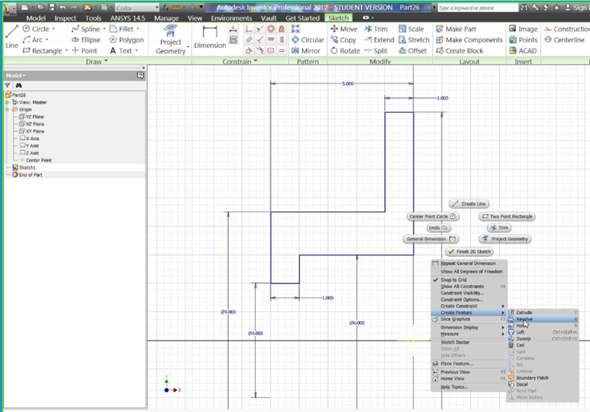
Task: Click Create Line marking menu button
Action: click(469, 204)
